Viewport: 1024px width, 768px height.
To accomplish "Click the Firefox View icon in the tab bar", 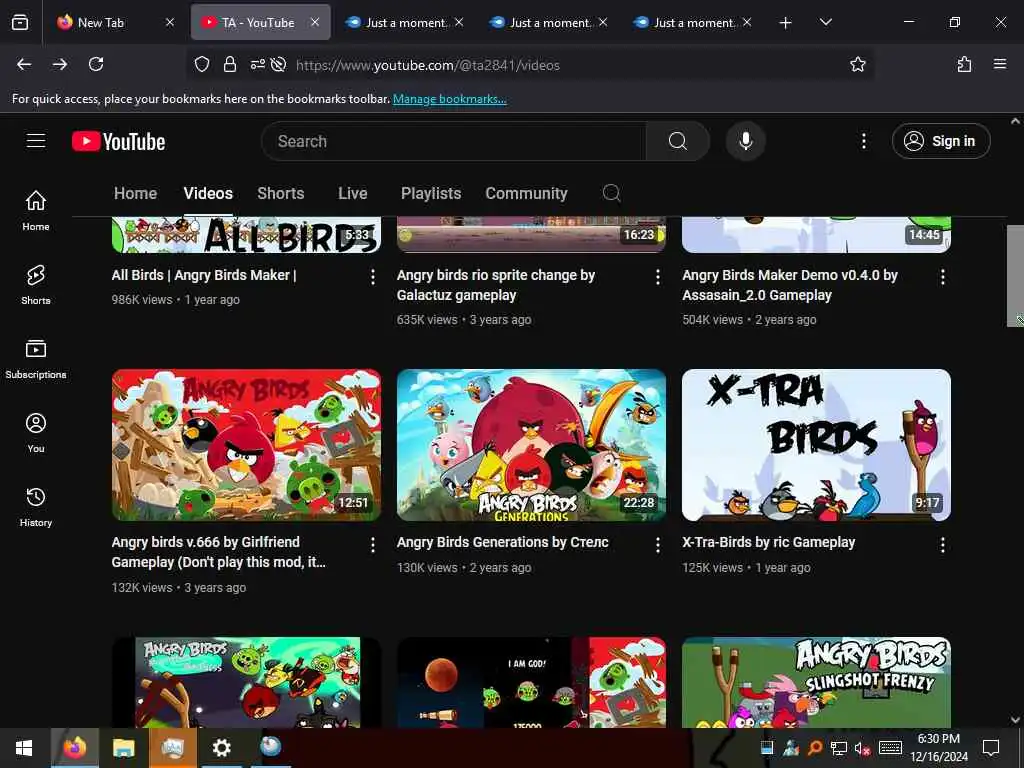I will click(20, 22).
